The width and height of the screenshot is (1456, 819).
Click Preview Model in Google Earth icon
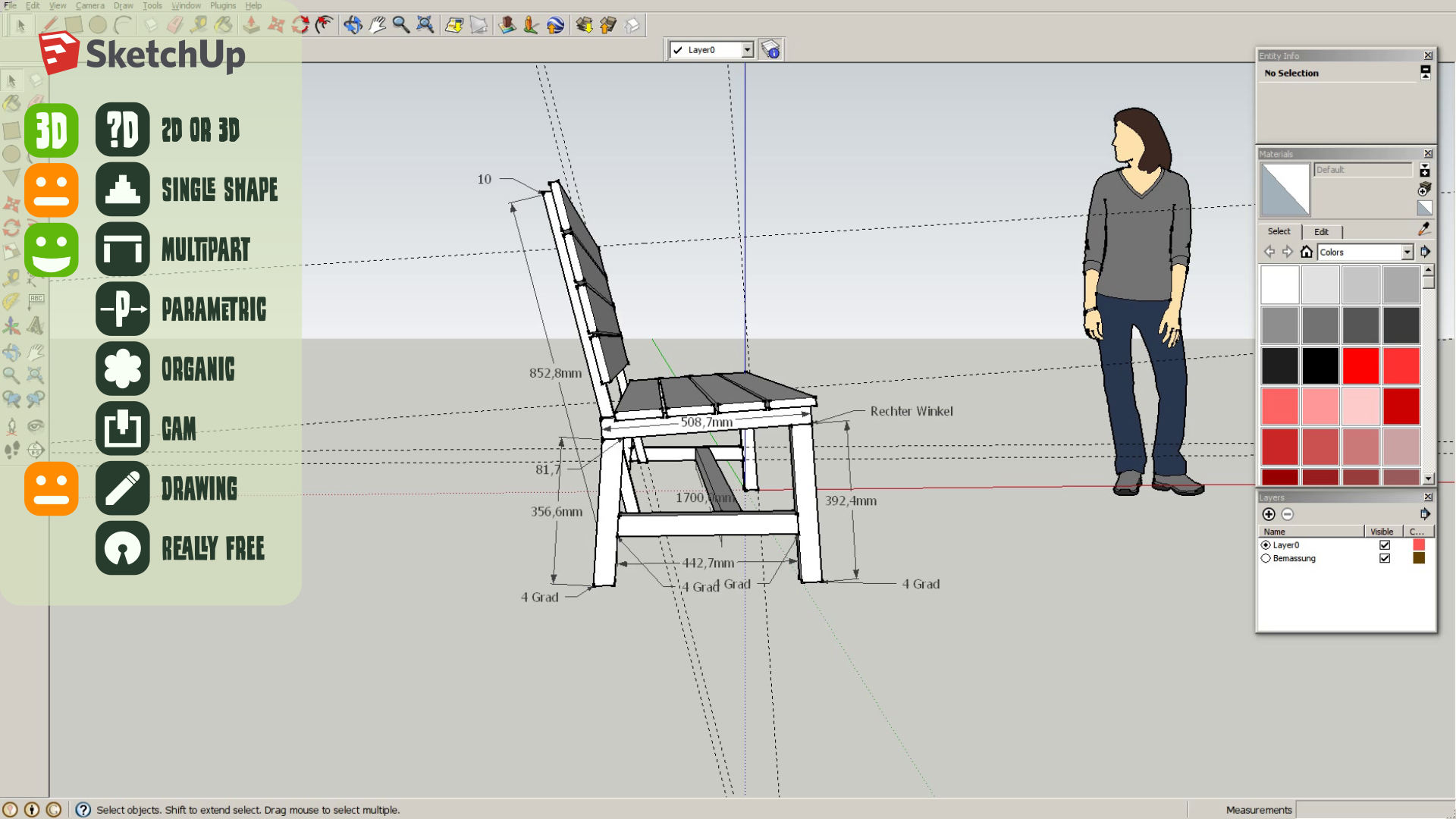tap(555, 25)
